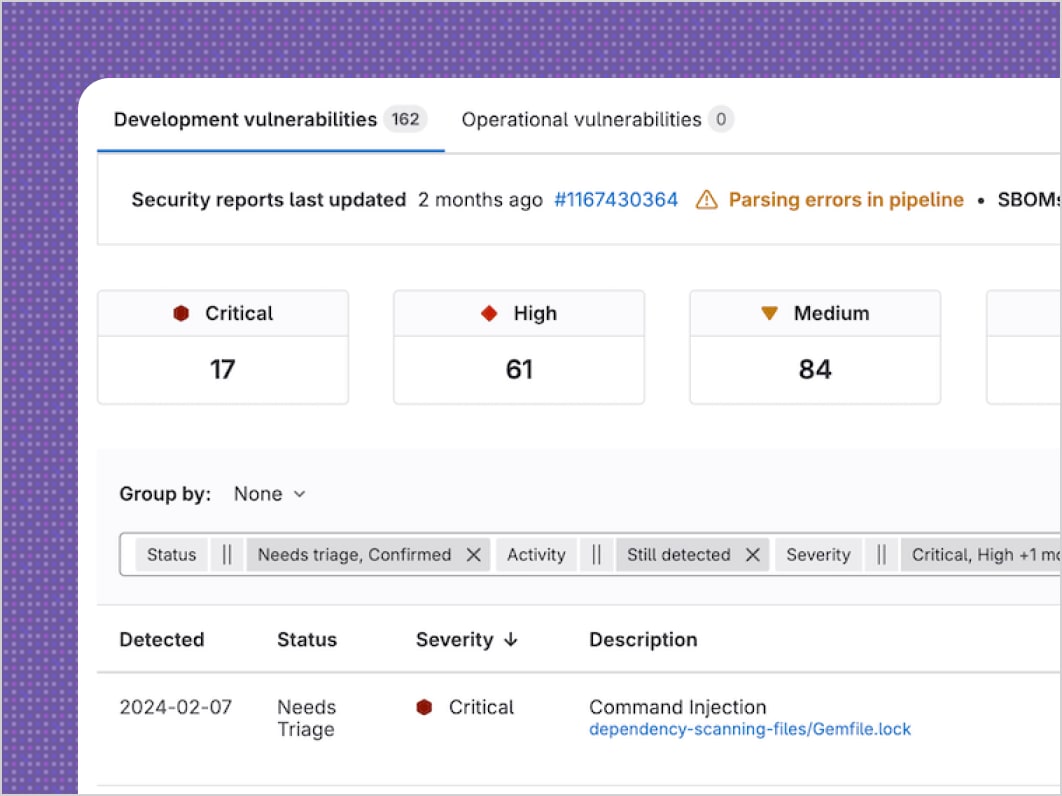The width and height of the screenshot is (1062, 796).
Task: Click the '2 months ago' timestamp
Action: (480, 200)
